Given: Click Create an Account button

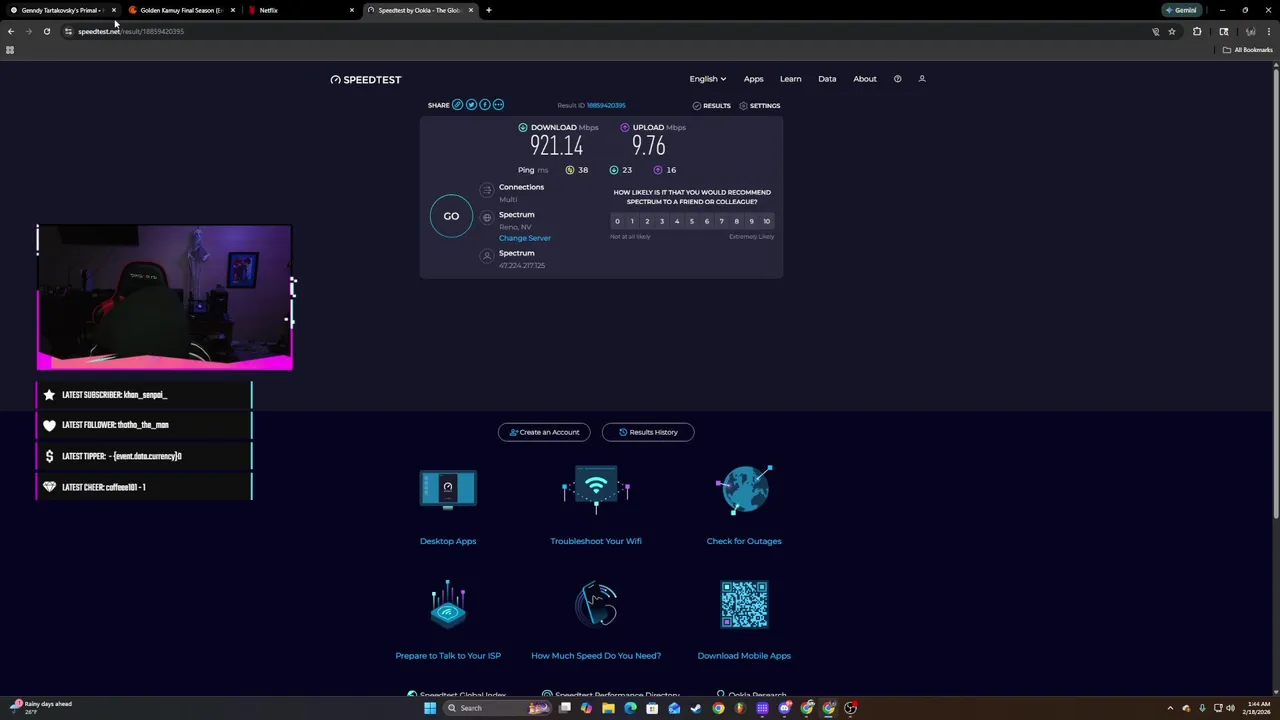Looking at the screenshot, I should point(544,432).
